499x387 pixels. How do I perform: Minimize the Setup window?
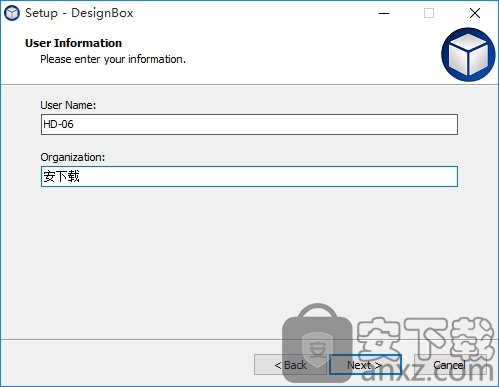(384, 13)
